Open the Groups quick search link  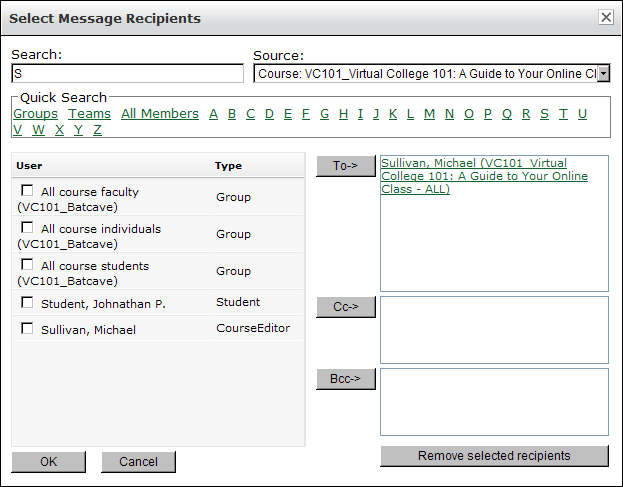[x=35, y=114]
